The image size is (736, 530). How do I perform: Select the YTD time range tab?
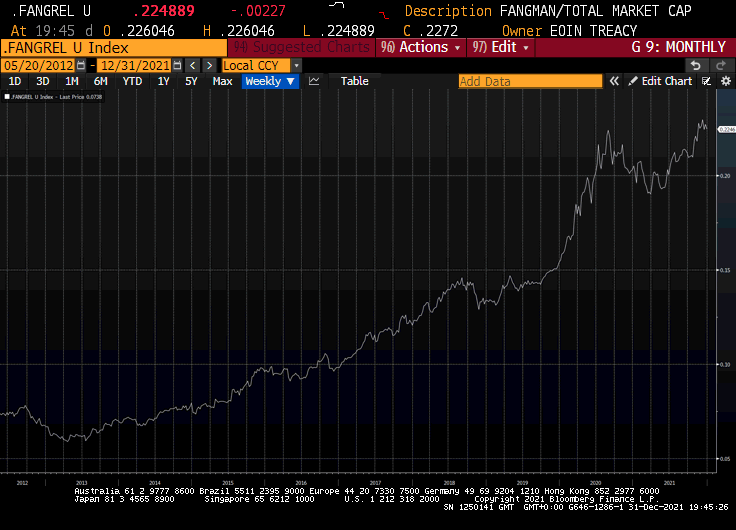tap(132, 81)
